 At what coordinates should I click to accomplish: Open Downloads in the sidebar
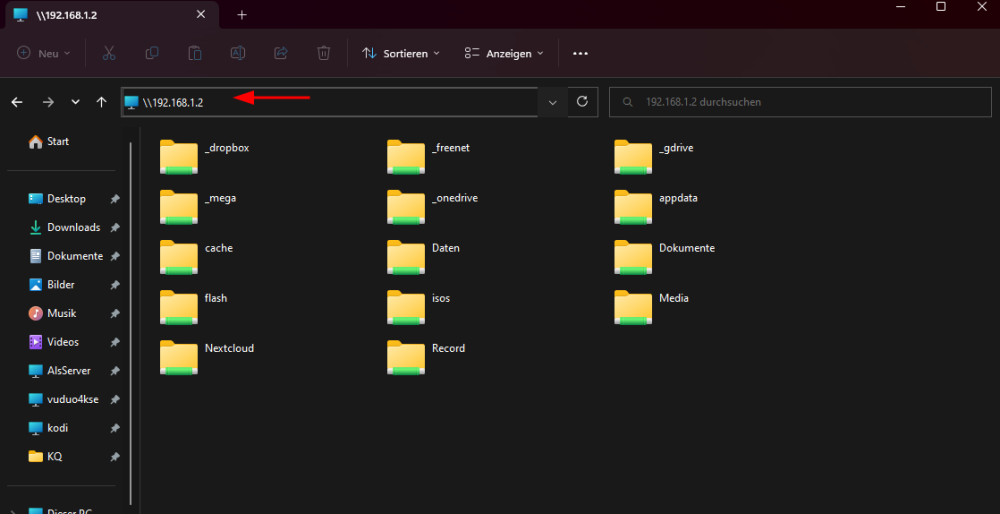73,228
